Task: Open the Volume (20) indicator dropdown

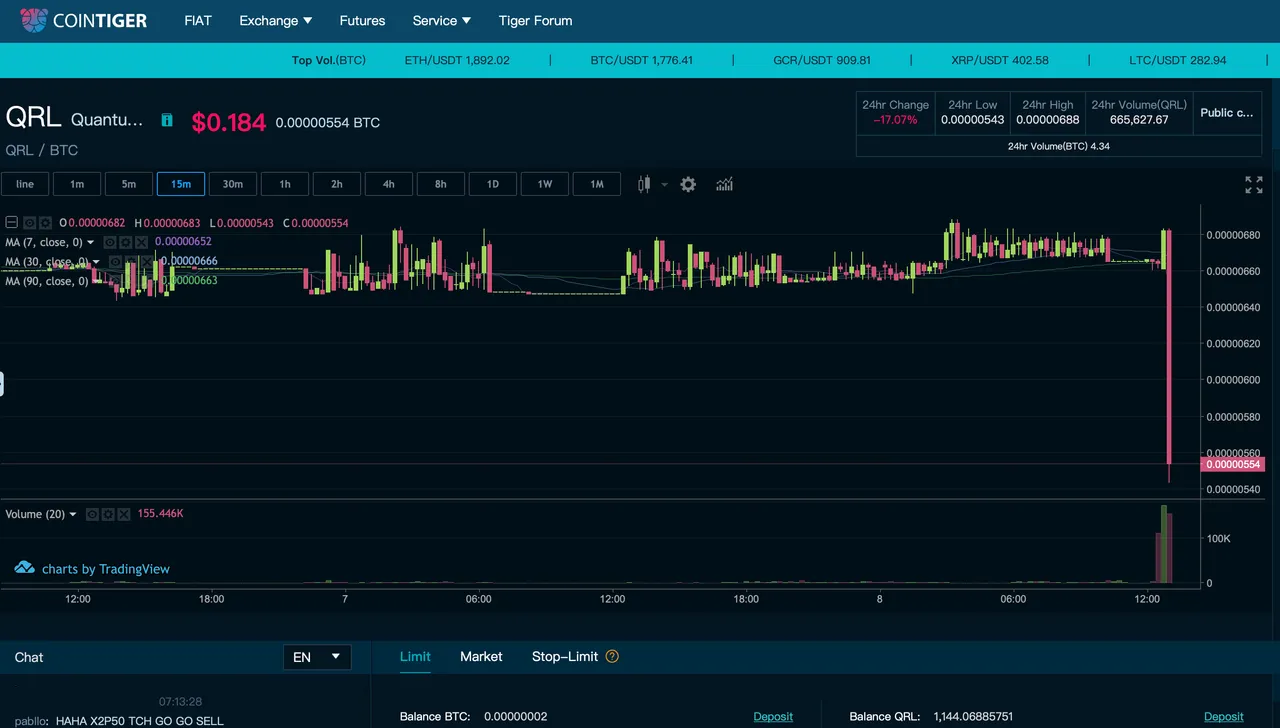Action: tap(73, 514)
